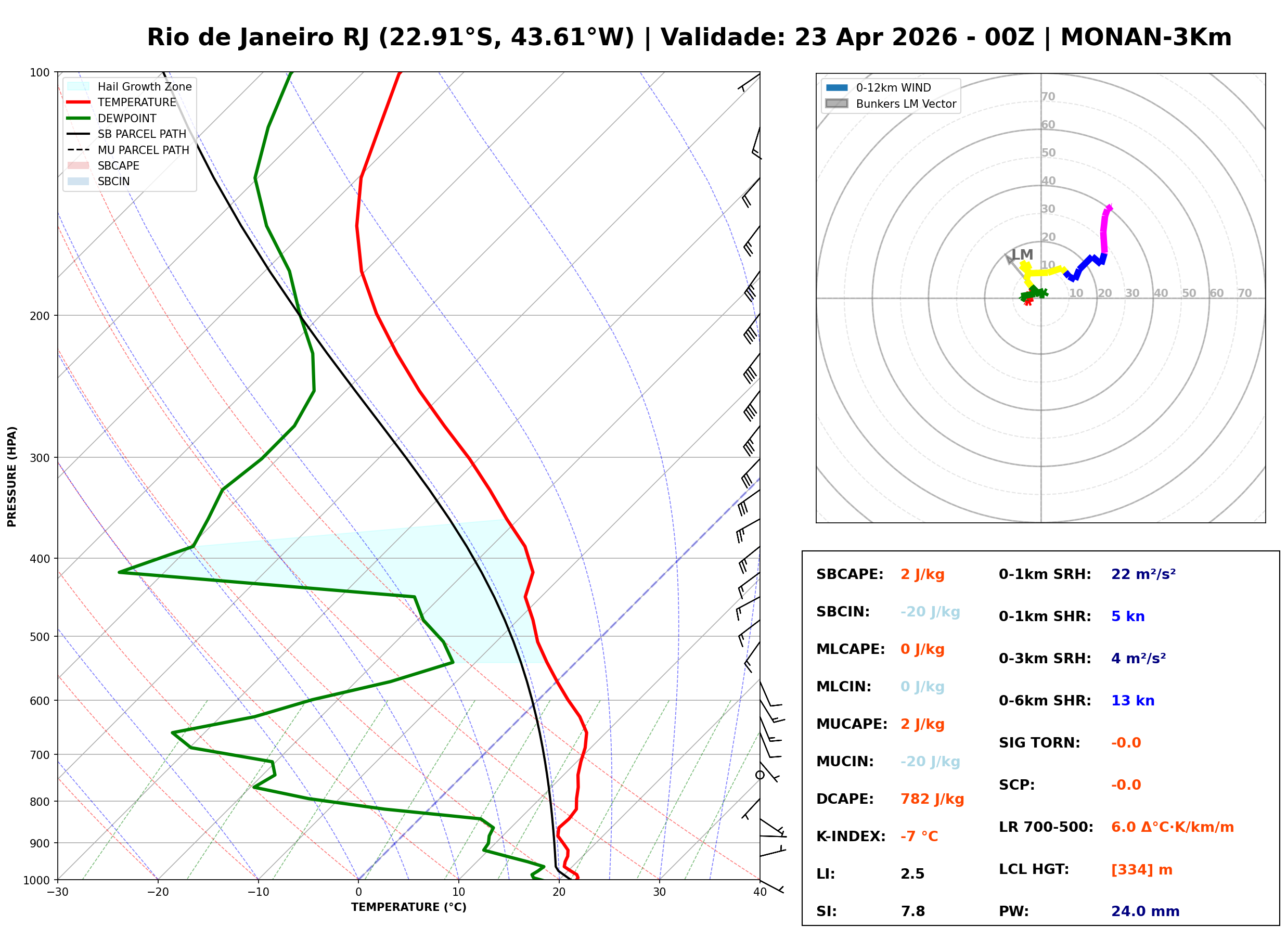Click the LM label on the hodograph
Viewport: 1287px width, 952px height.
1023,255
